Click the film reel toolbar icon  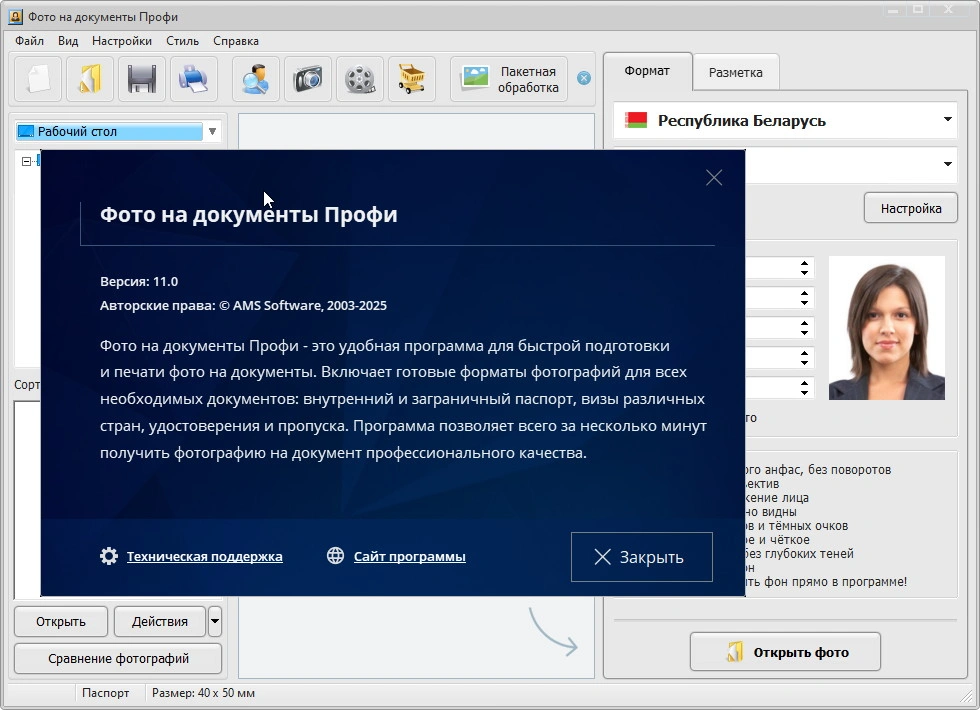tap(360, 79)
